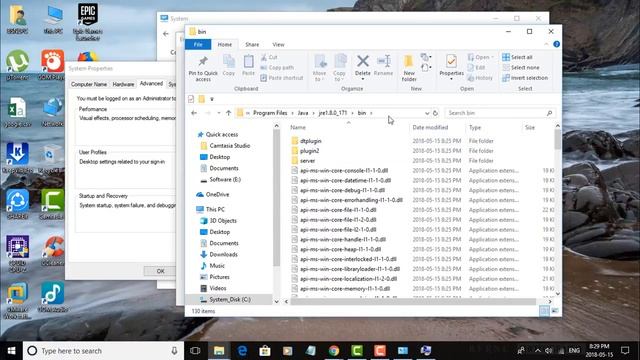
Task: Click Paste shortcut in ribbon
Action: [282, 78]
